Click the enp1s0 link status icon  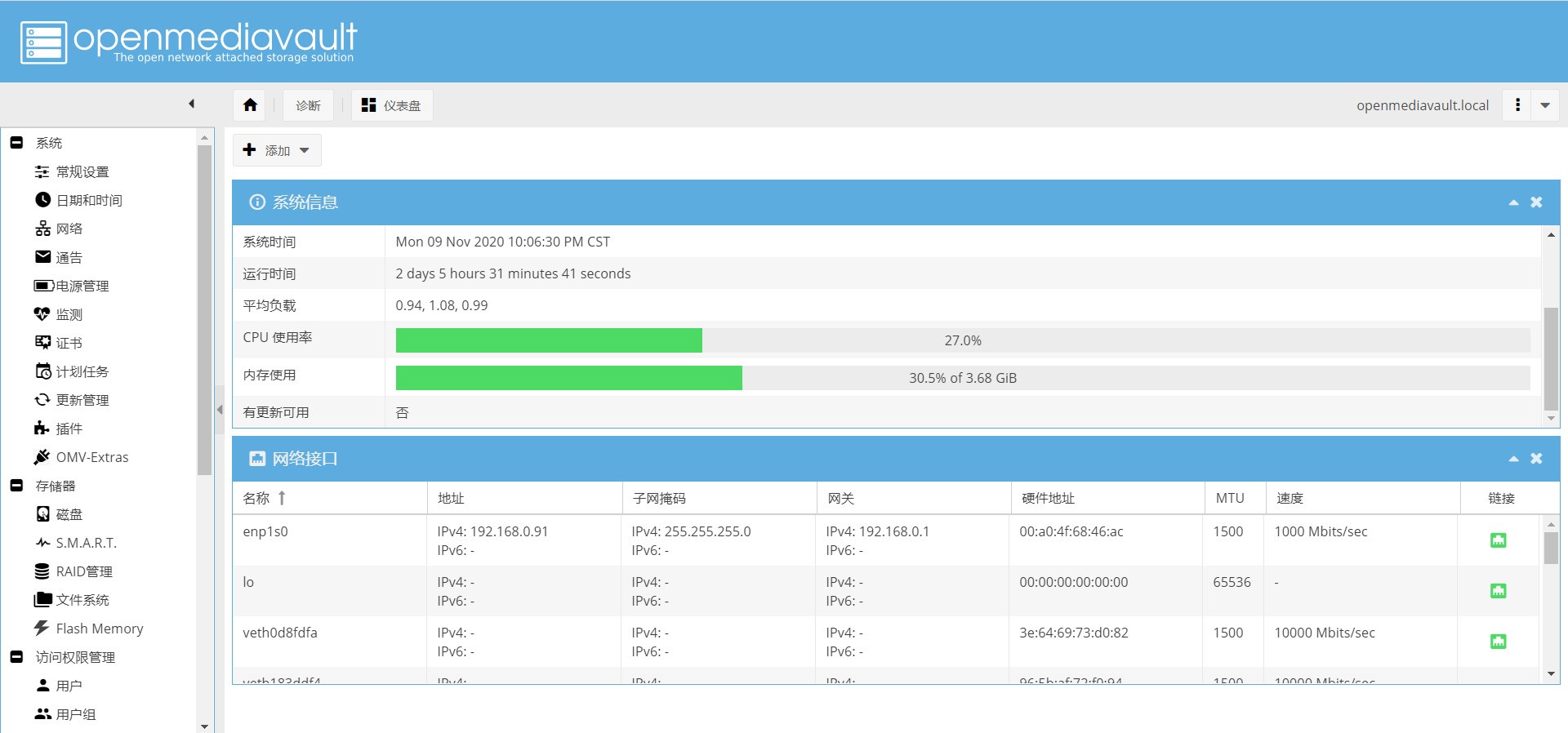1498,540
